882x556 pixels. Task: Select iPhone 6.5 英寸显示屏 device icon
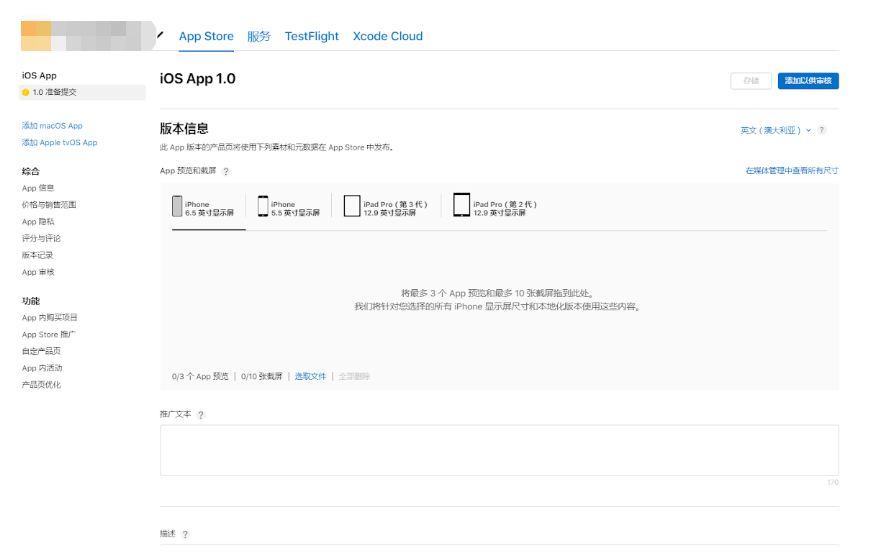click(x=177, y=206)
